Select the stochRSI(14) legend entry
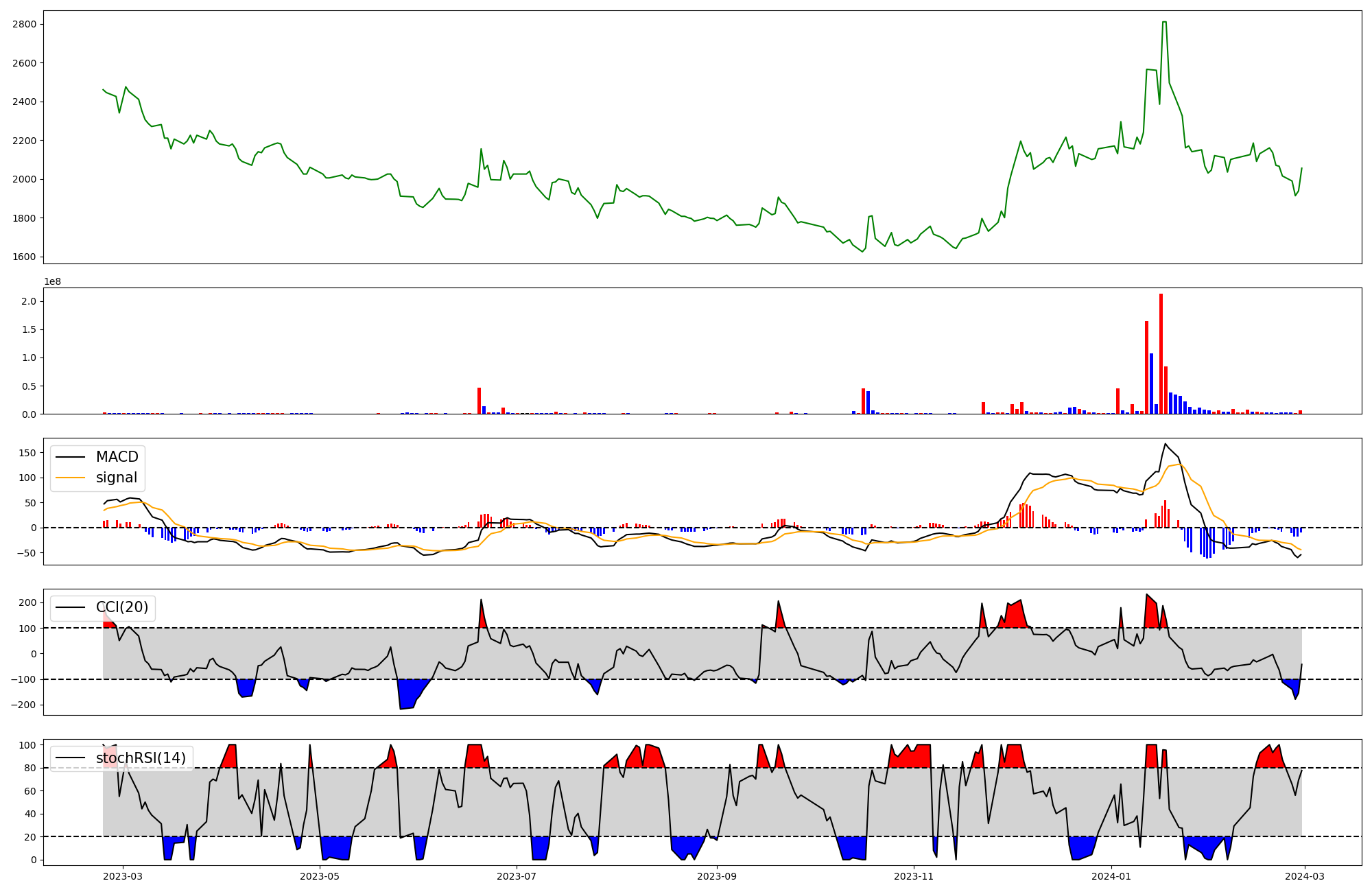The height and width of the screenshot is (892, 1372). (x=140, y=758)
